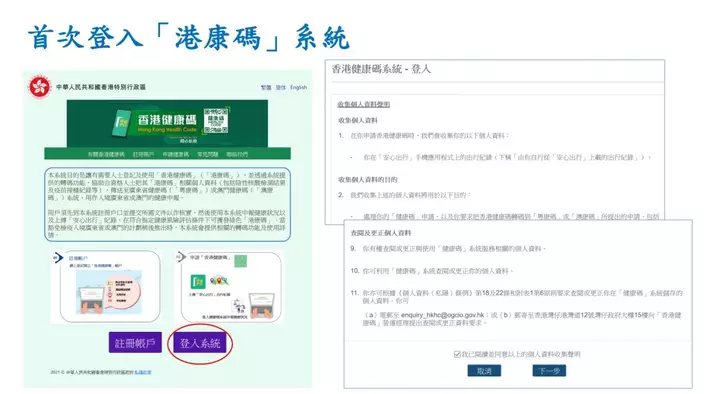Click the 中華人民共和國香港特別行政區 header text

101,87
